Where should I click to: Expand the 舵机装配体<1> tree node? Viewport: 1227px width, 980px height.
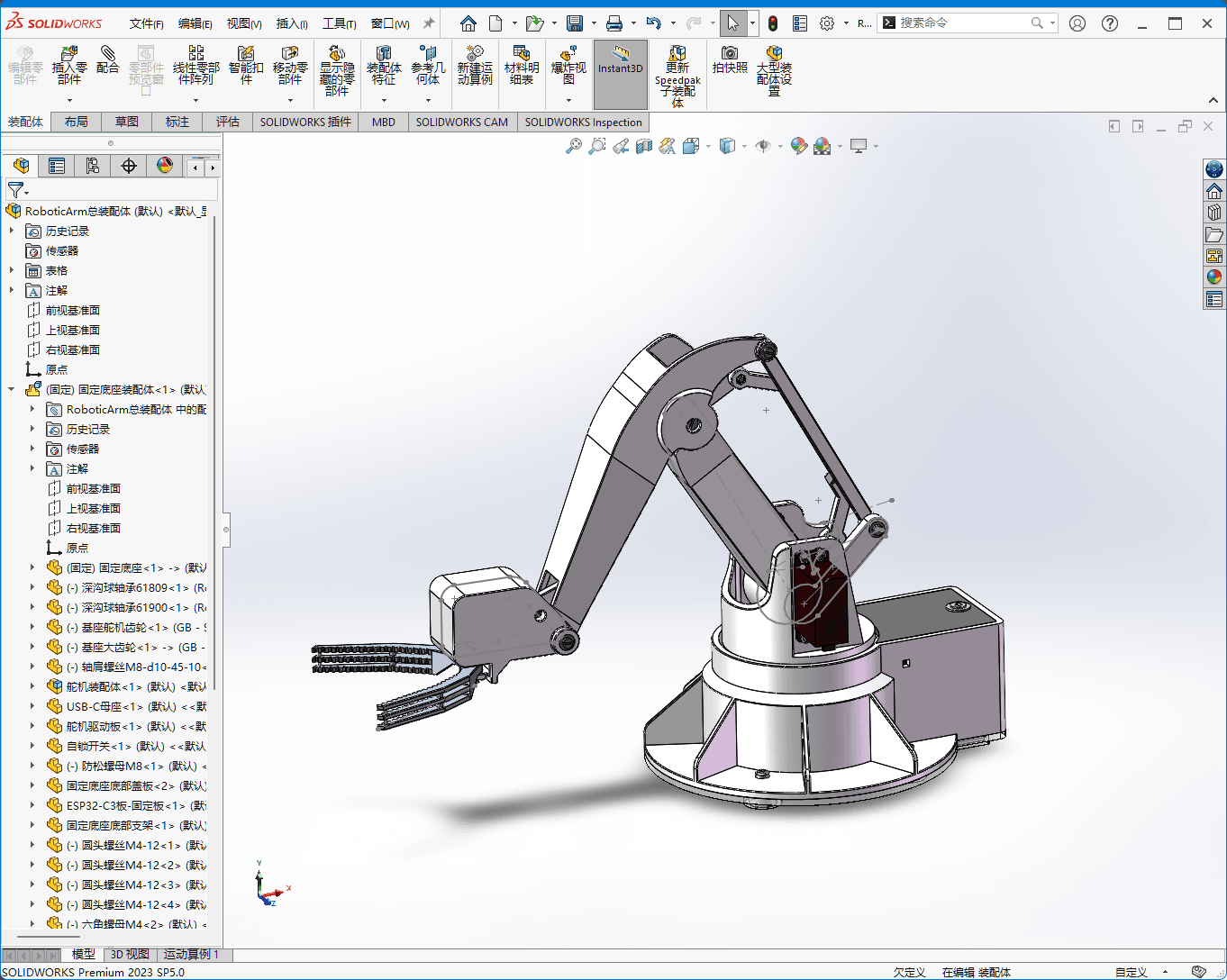(x=32, y=686)
